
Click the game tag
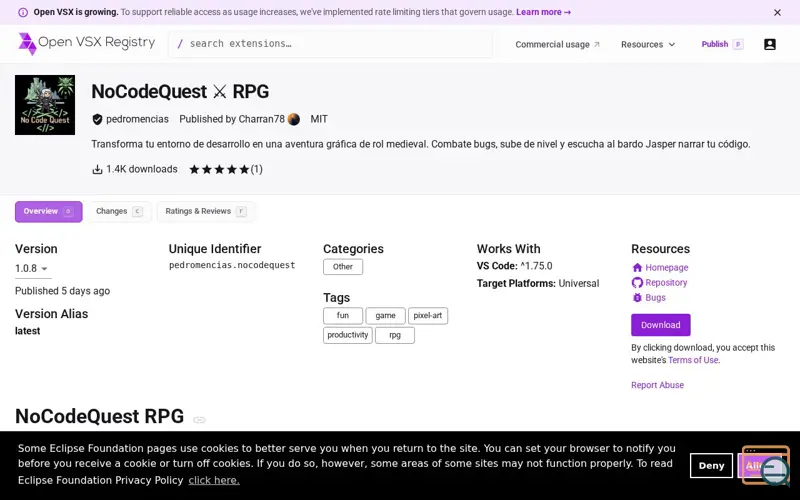[385, 316]
